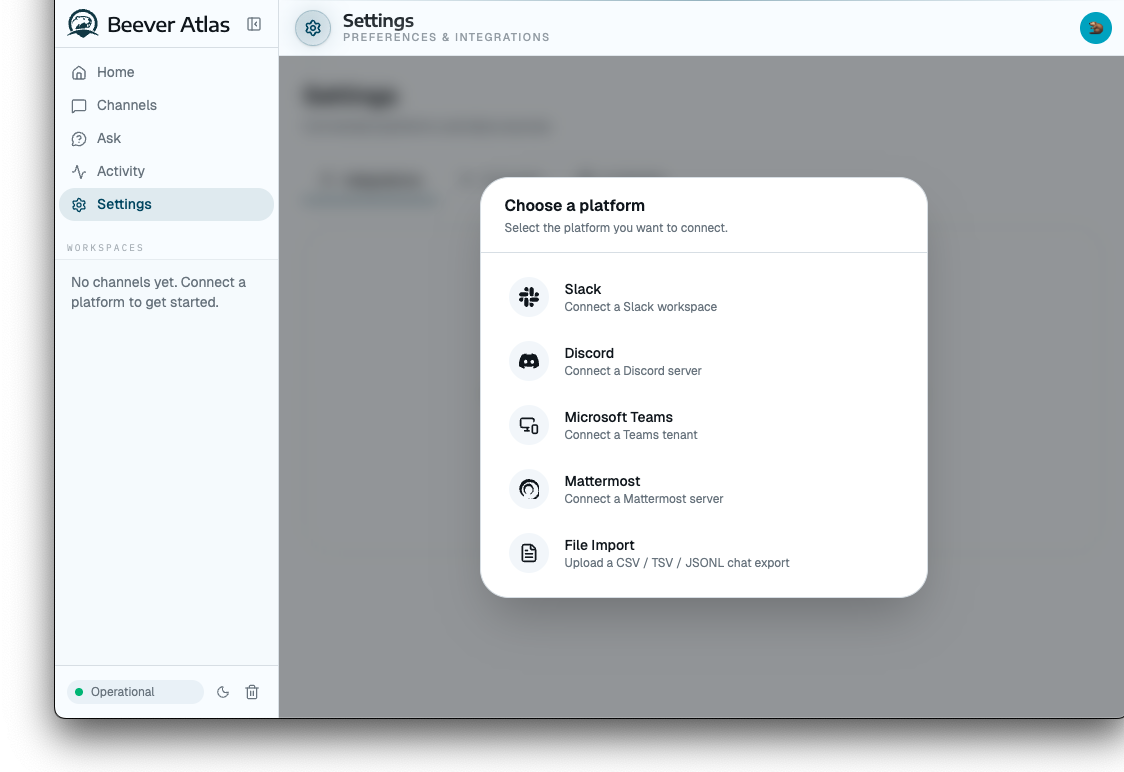Collapse the sidebar panel icon

(x=254, y=24)
